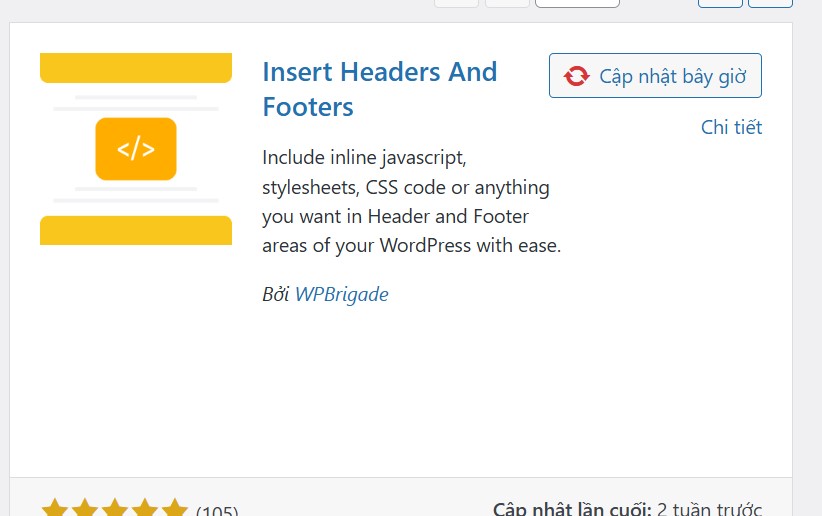Image resolution: width=822 pixels, height=516 pixels.
Task: Click the next-page pagination button at top
Action: pyautogui.click(x=720, y=3)
